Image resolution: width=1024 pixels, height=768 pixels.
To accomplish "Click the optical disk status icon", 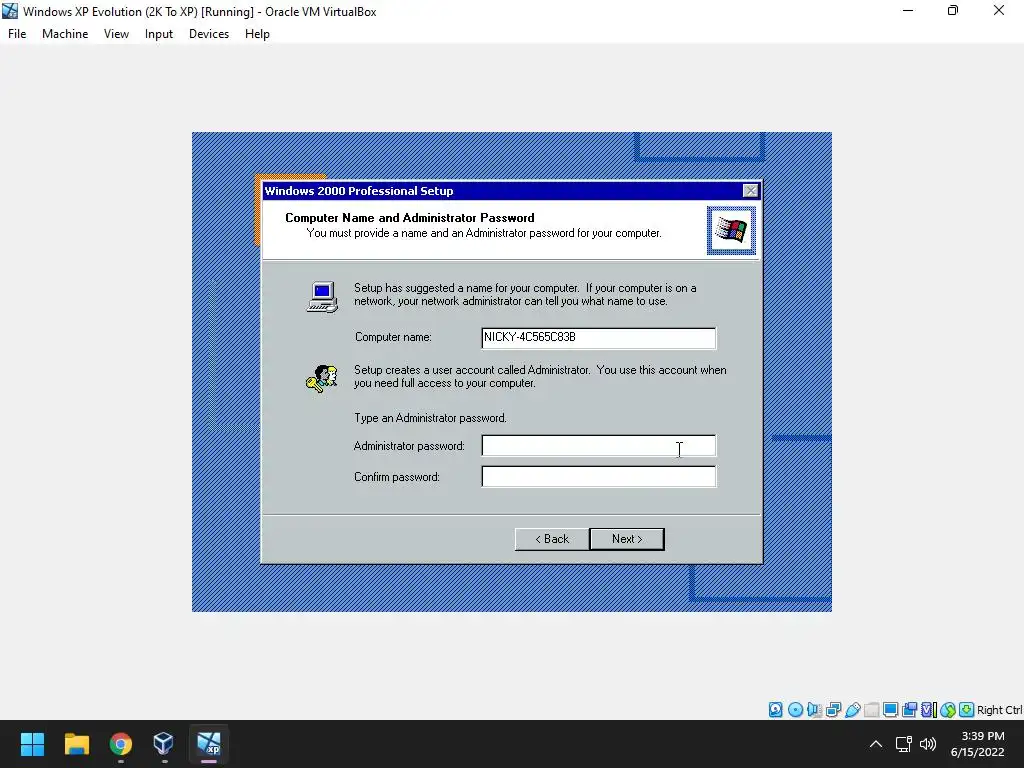I will (795, 710).
